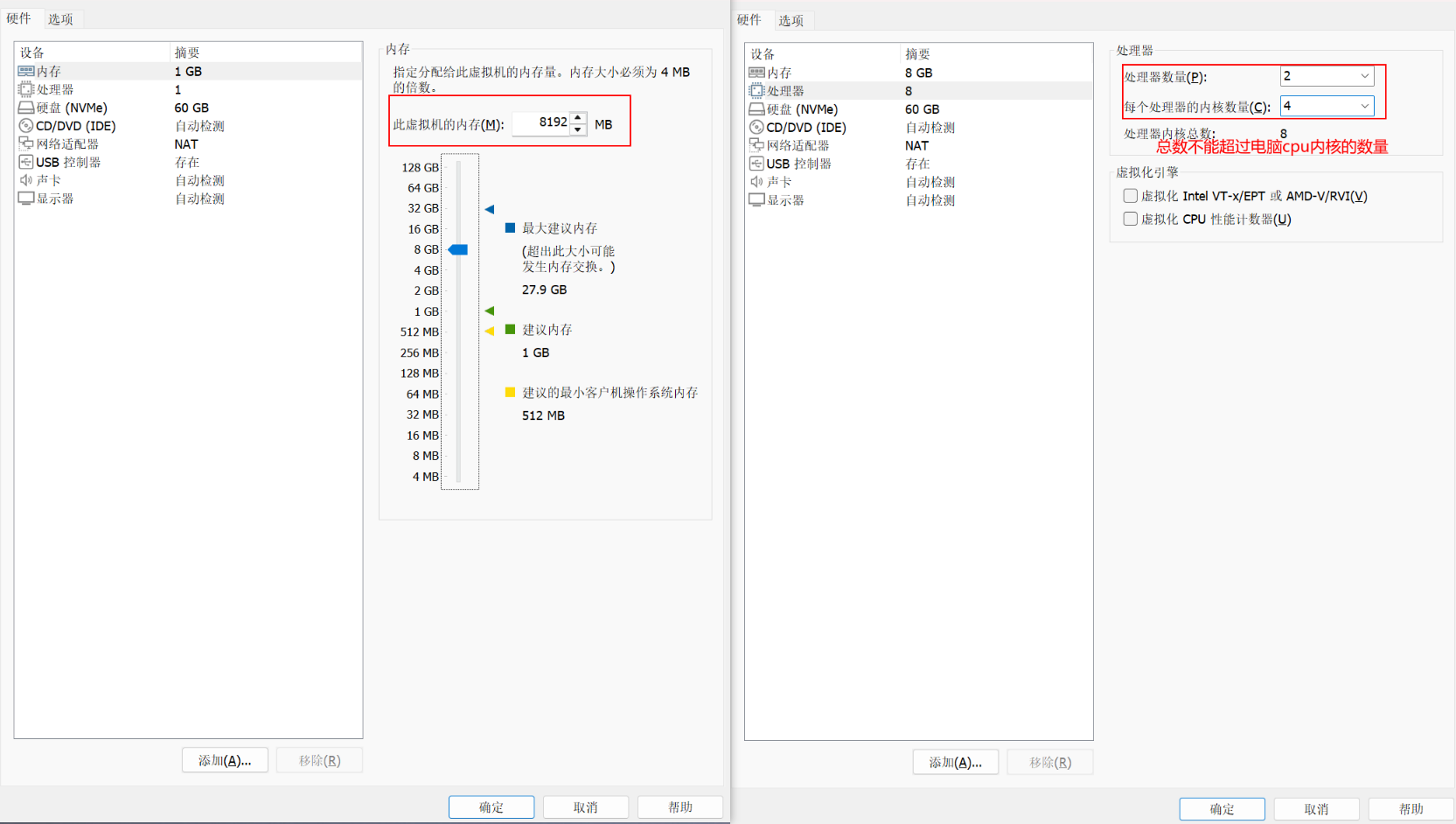Select the 硬盘 (NVMe) icon in left panel
The height and width of the screenshot is (824, 1456).
[x=26, y=108]
